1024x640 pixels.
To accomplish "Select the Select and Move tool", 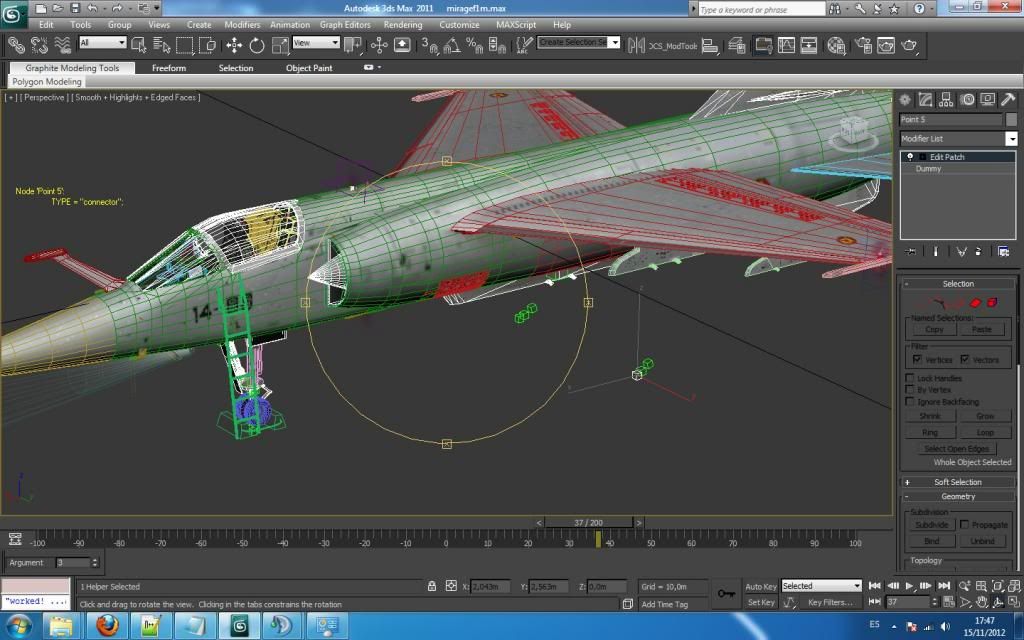I will coord(234,45).
